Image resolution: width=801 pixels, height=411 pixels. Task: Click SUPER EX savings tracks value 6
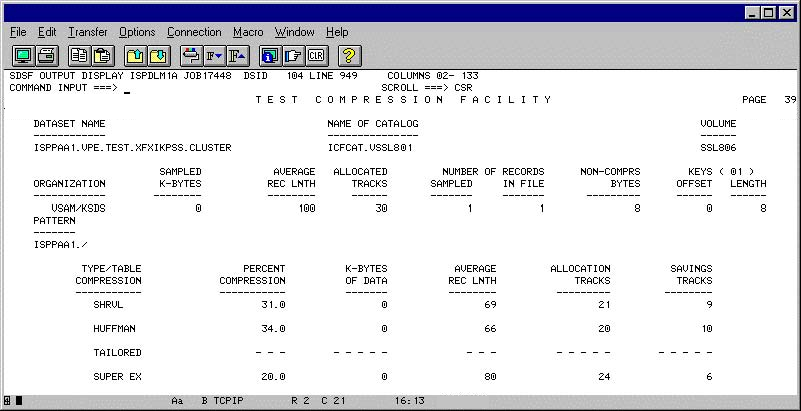pos(709,377)
